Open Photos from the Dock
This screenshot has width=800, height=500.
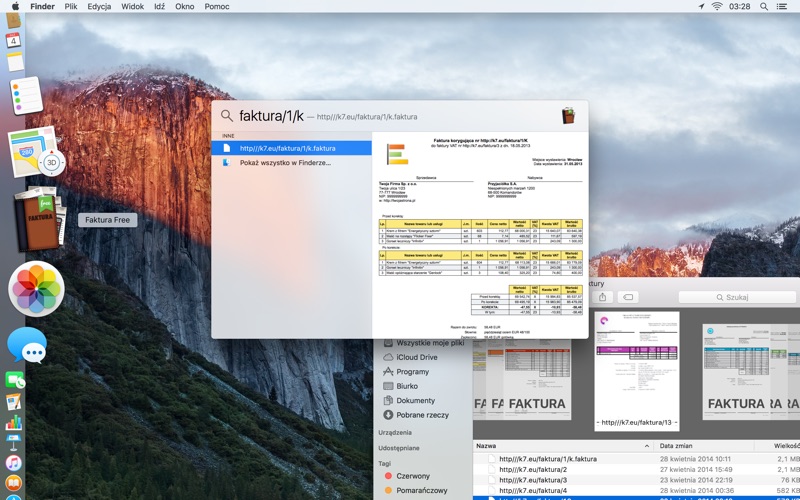pos(36,288)
